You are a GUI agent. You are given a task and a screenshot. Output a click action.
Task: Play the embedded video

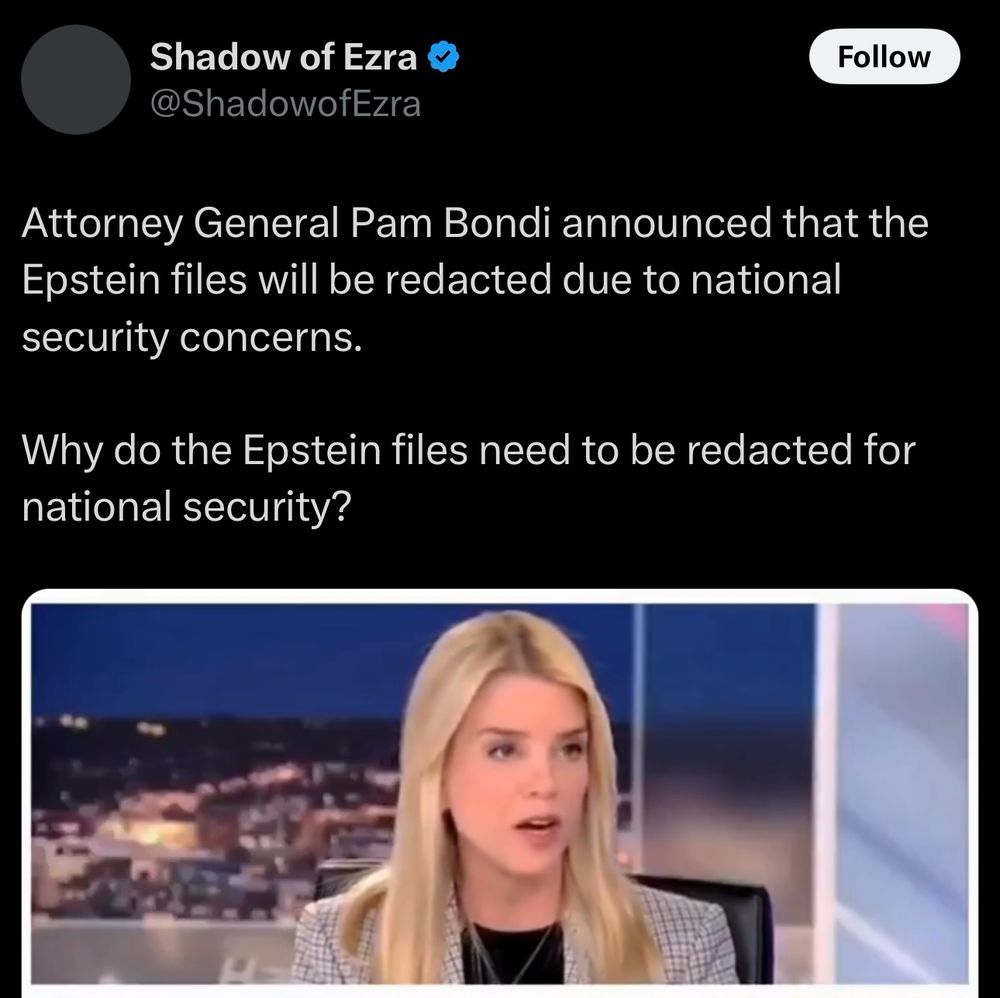pyautogui.click(x=499, y=793)
